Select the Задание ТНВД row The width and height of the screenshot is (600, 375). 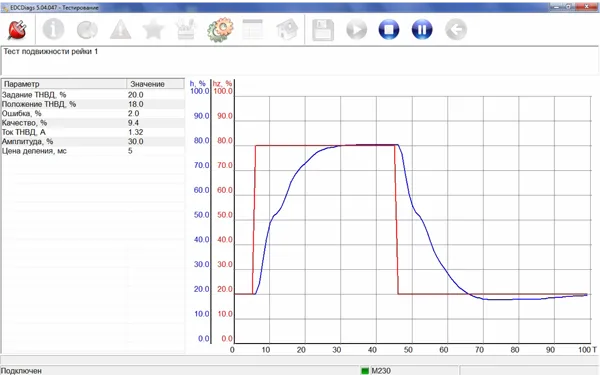(93, 95)
